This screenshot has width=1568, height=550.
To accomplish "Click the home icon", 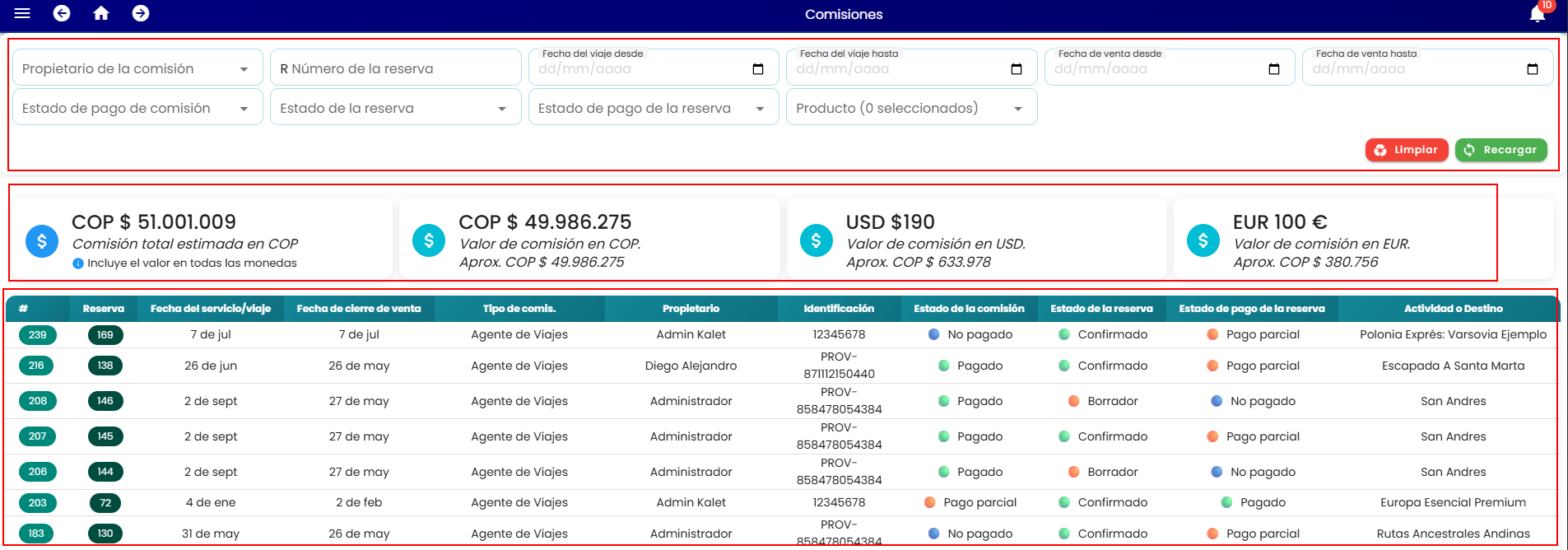I will [x=101, y=13].
